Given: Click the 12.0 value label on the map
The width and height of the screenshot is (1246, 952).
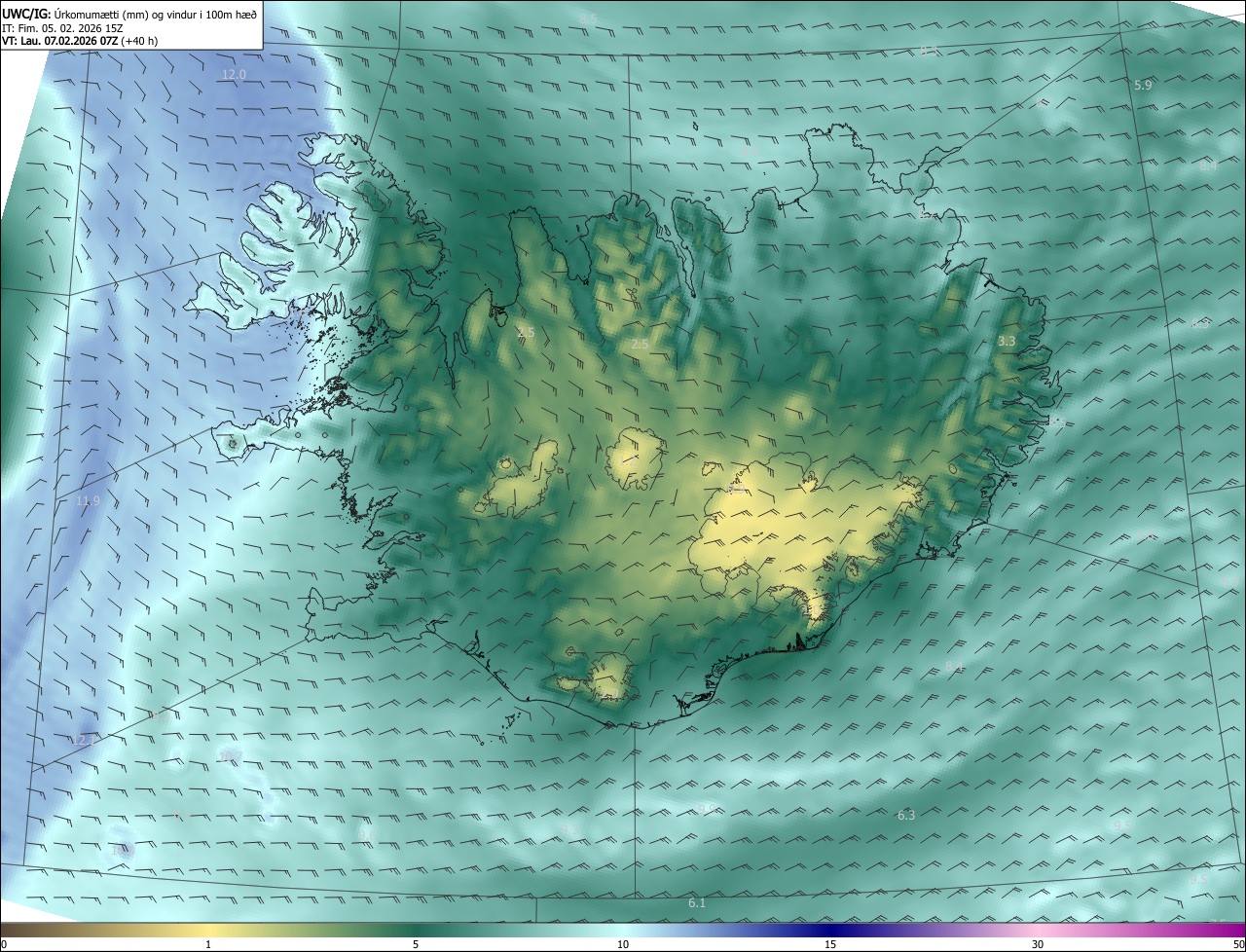Looking at the screenshot, I should click(x=234, y=74).
